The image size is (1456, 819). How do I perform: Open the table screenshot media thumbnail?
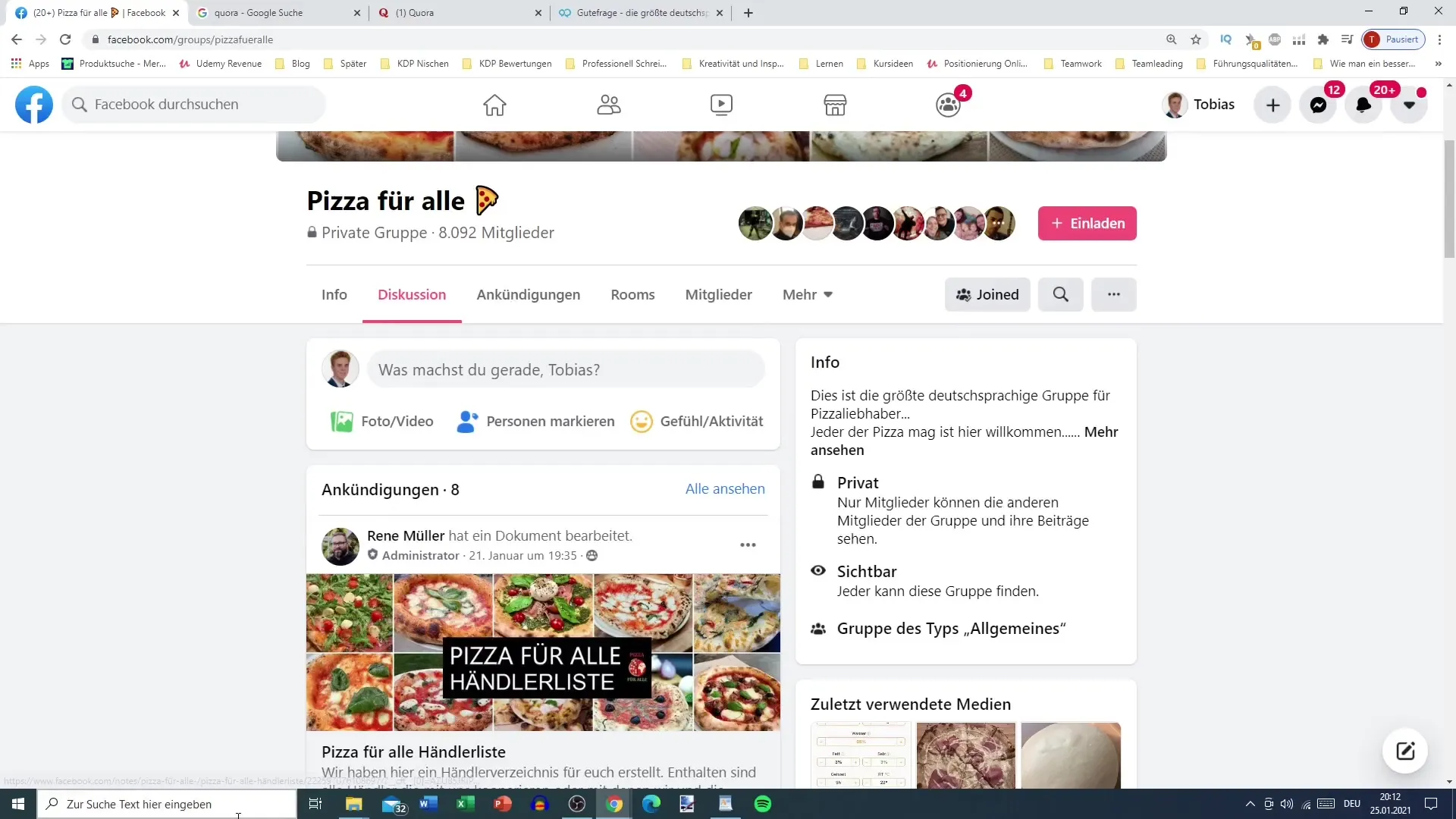(861, 755)
